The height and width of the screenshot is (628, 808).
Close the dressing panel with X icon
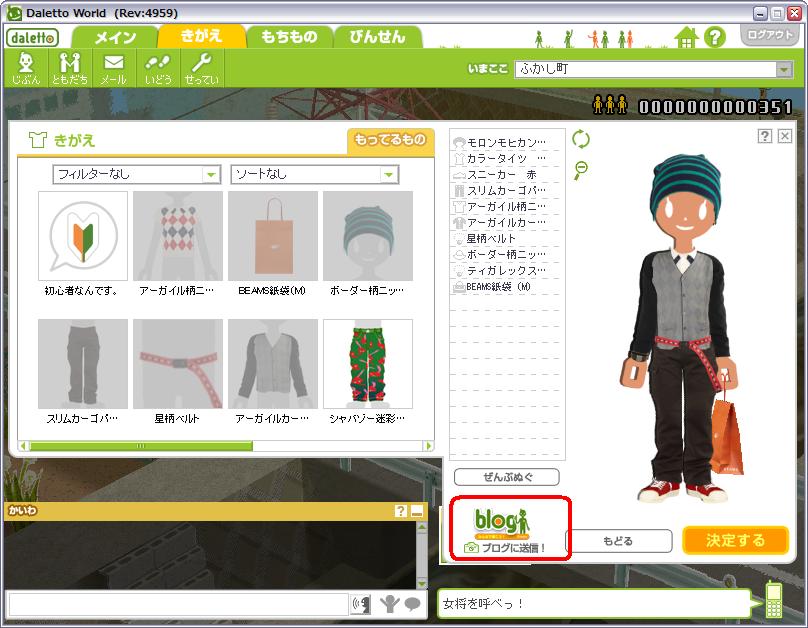(x=785, y=135)
